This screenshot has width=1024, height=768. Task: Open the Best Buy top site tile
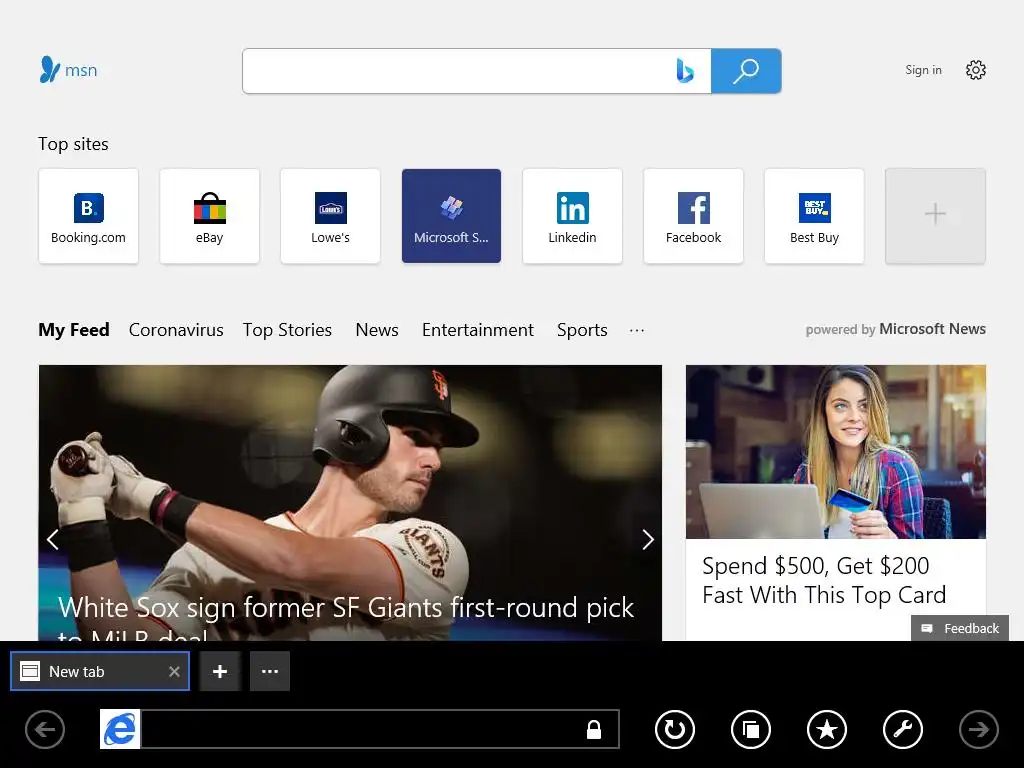tap(814, 216)
